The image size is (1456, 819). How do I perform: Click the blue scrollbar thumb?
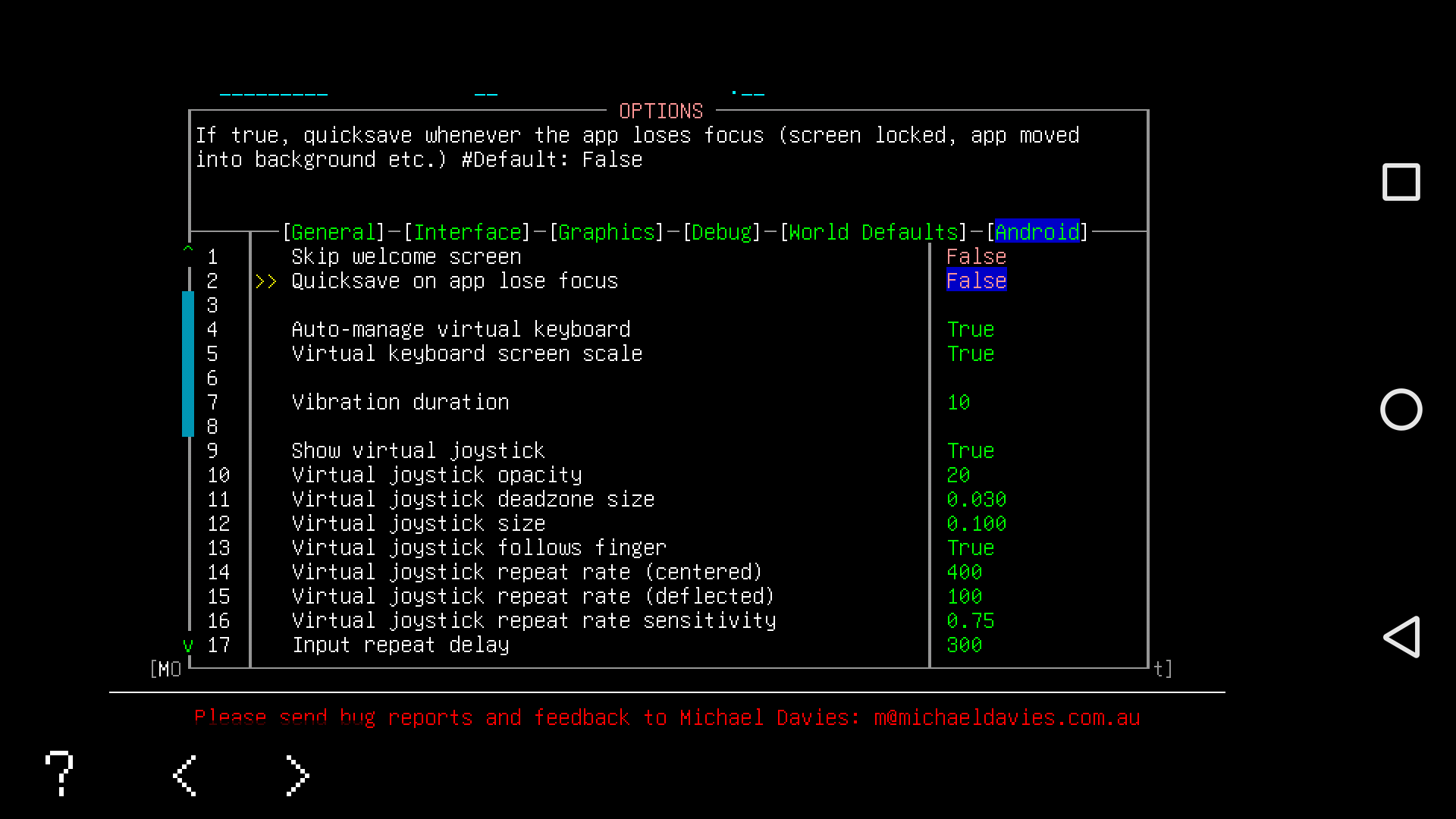(188, 364)
